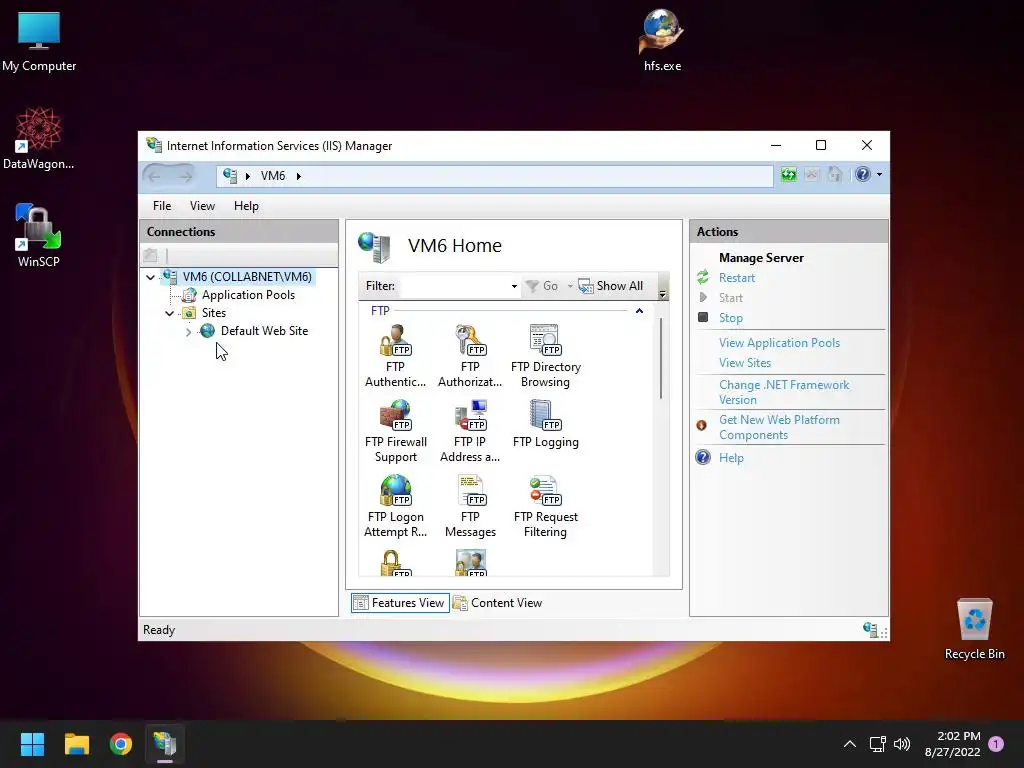Click the create connection icon in Connections toolbar
Screen dimensions: 1024x768
click(x=151, y=255)
